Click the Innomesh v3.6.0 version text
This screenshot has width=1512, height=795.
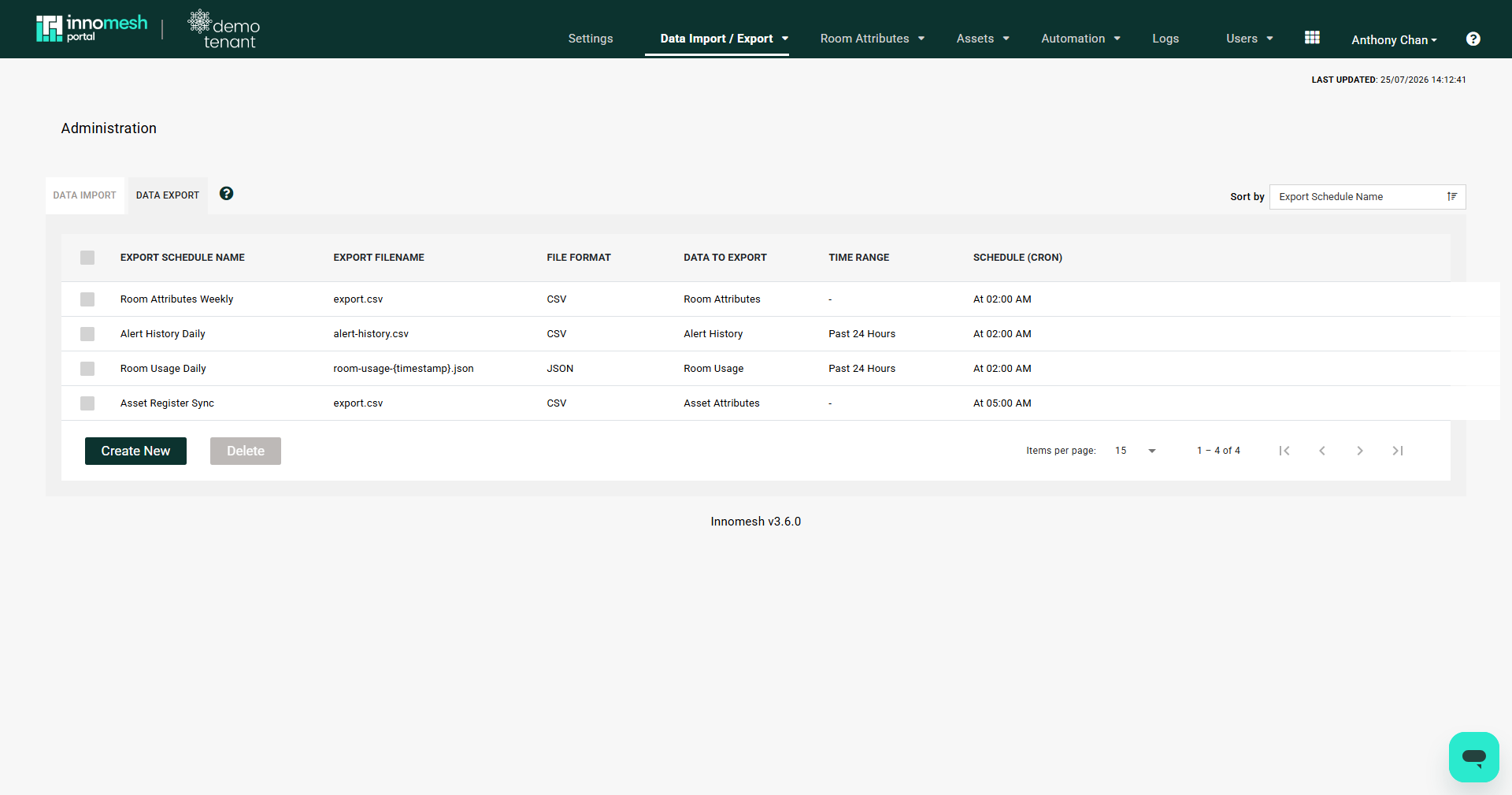[x=756, y=522]
